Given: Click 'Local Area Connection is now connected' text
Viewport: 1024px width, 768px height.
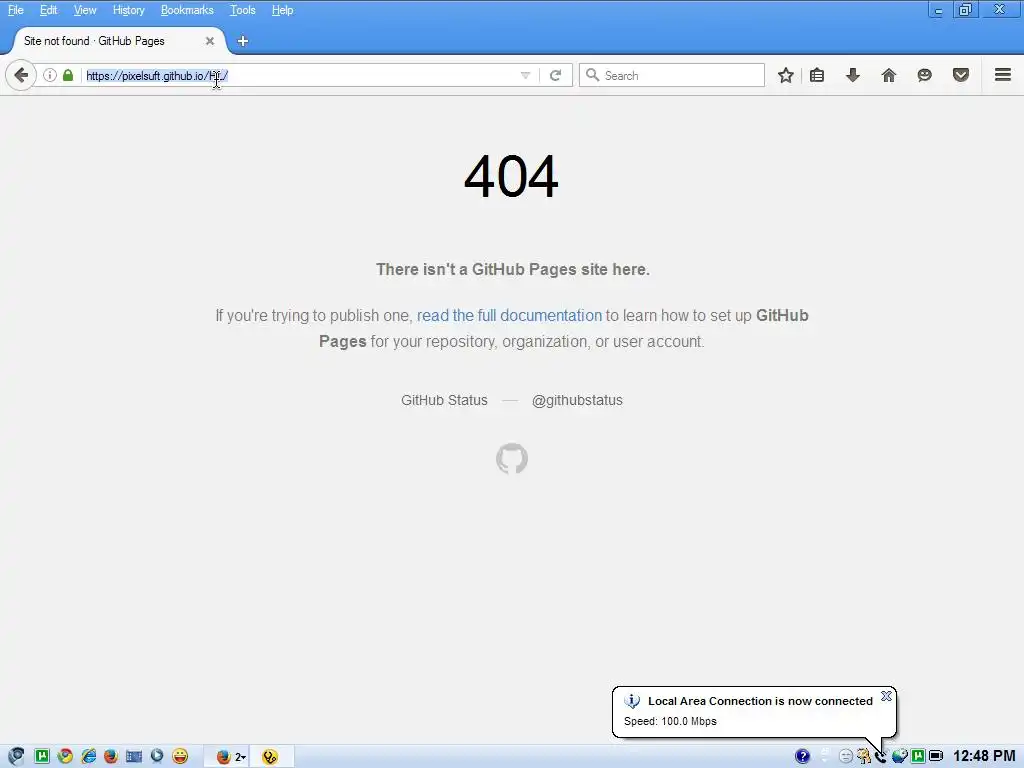Looking at the screenshot, I should (760, 701).
